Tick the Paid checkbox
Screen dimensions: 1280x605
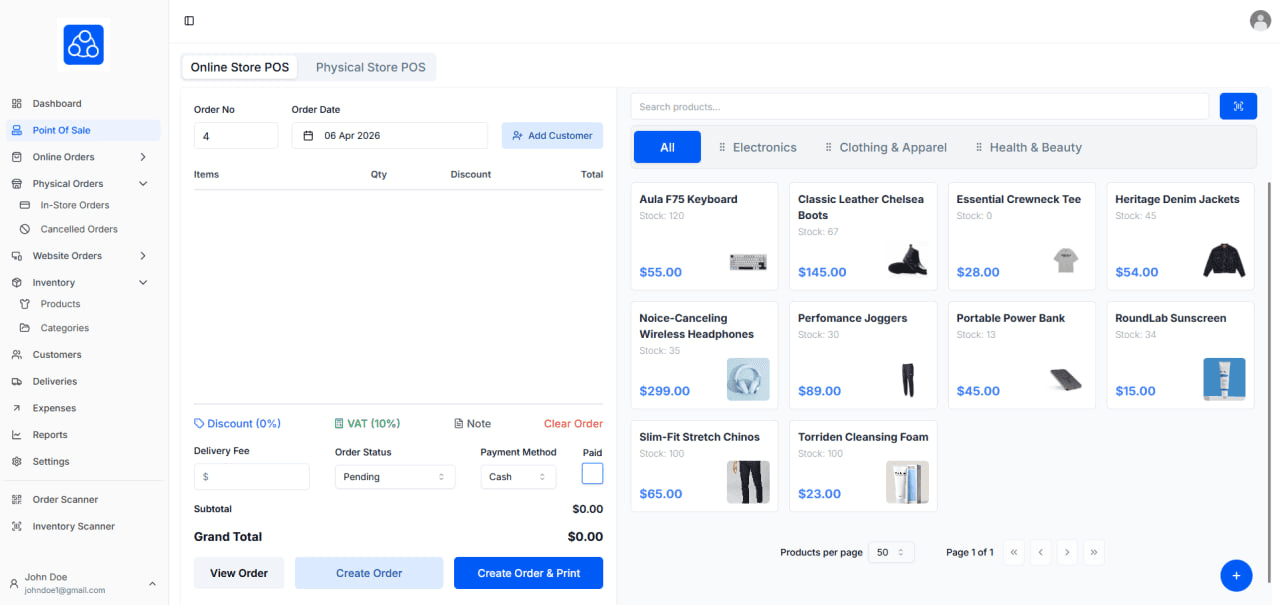click(x=592, y=474)
